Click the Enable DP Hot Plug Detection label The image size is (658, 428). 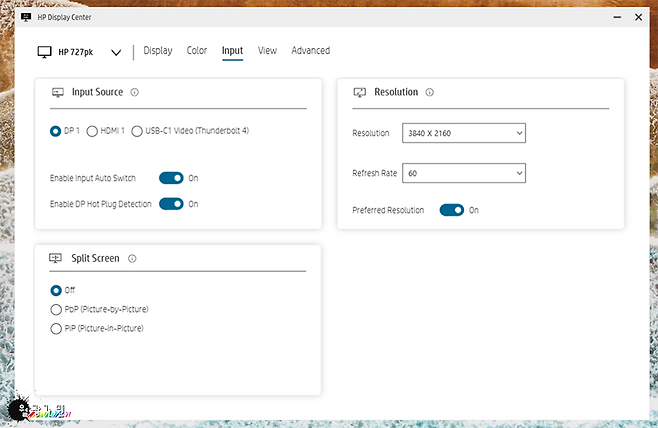pos(101,204)
